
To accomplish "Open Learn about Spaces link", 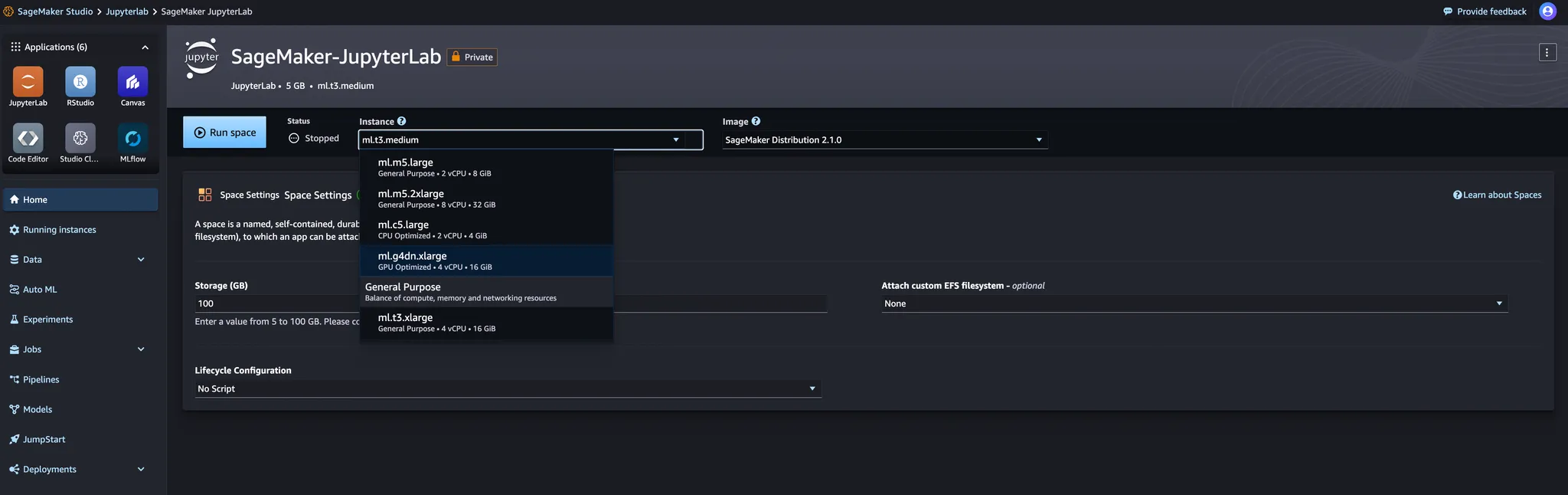I will point(1498,195).
